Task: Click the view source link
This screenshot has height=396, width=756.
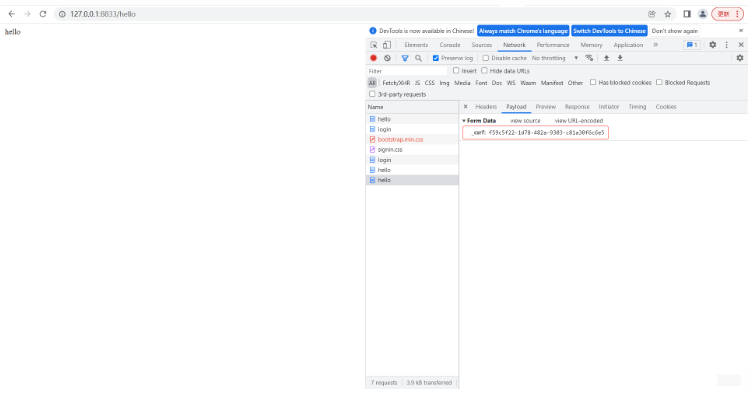Action: [x=525, y=121]
